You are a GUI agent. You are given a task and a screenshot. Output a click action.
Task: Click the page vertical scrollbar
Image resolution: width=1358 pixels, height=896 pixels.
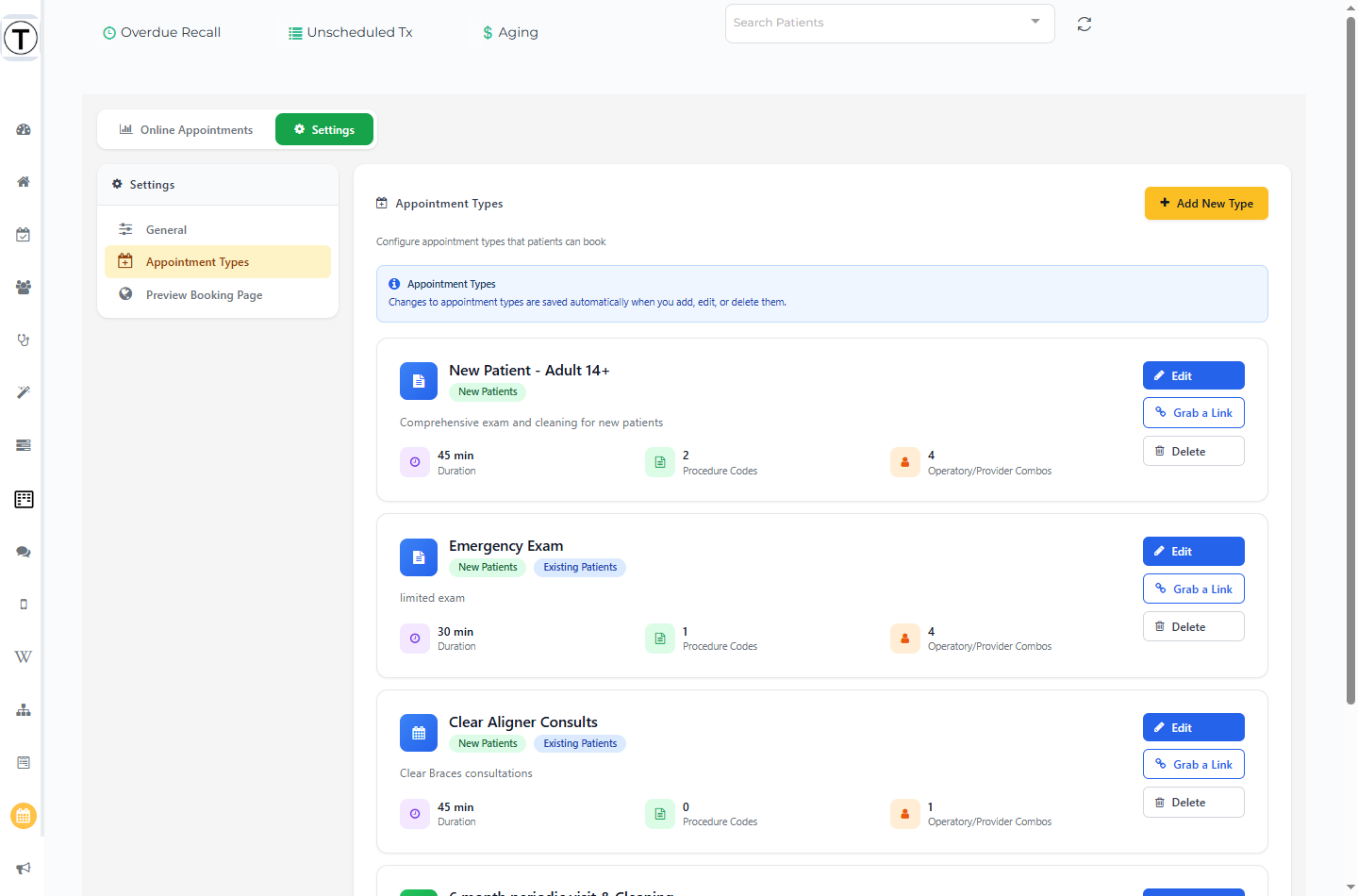point(1350,358)
